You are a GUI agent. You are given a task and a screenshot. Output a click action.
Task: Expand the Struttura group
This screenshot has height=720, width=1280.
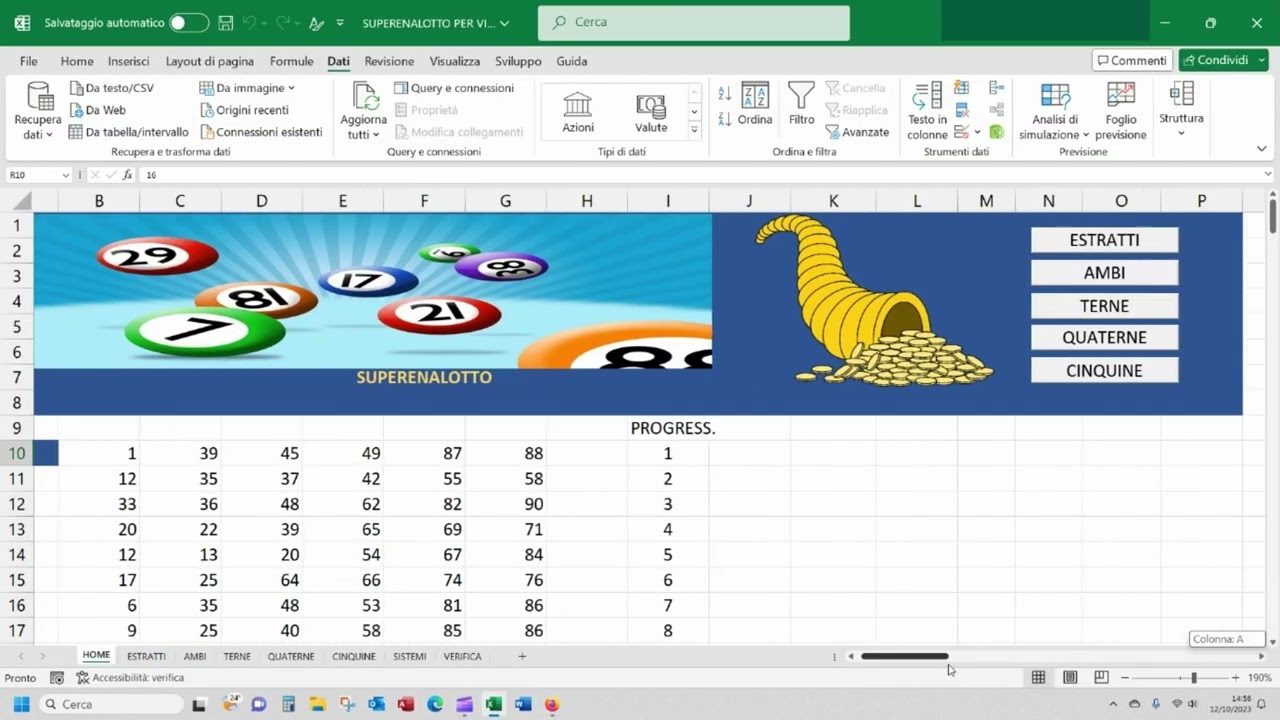pyautogui.click(x=1181, y=110)
